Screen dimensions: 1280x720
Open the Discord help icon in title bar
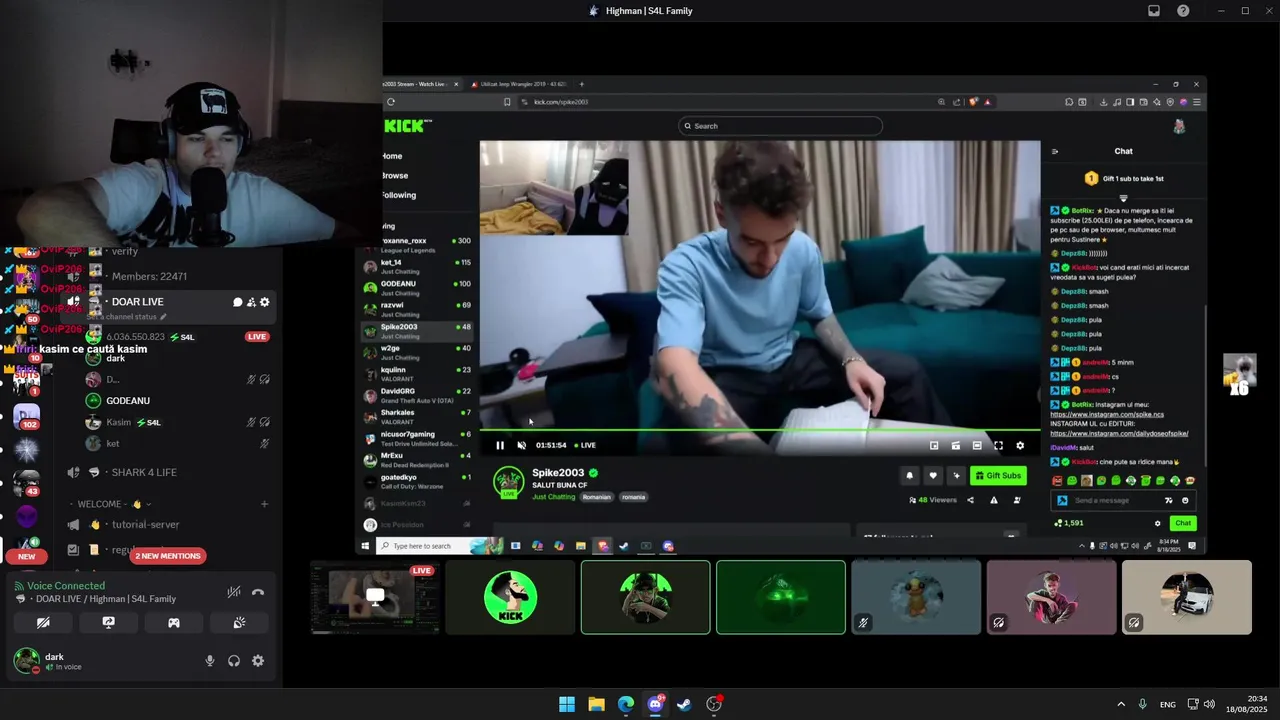click(x=1183, y=11)
